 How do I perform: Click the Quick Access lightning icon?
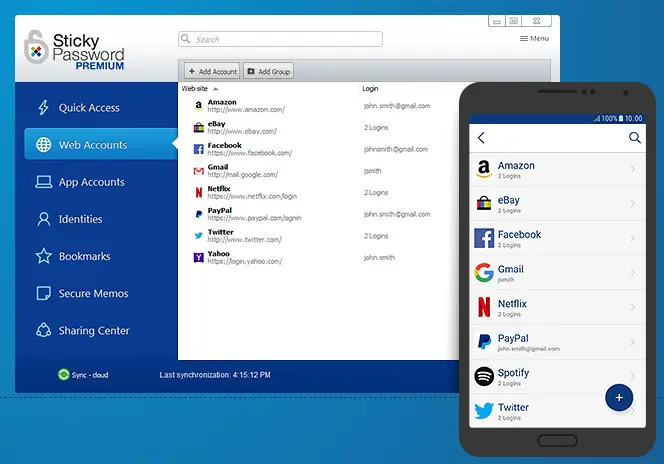43,108
